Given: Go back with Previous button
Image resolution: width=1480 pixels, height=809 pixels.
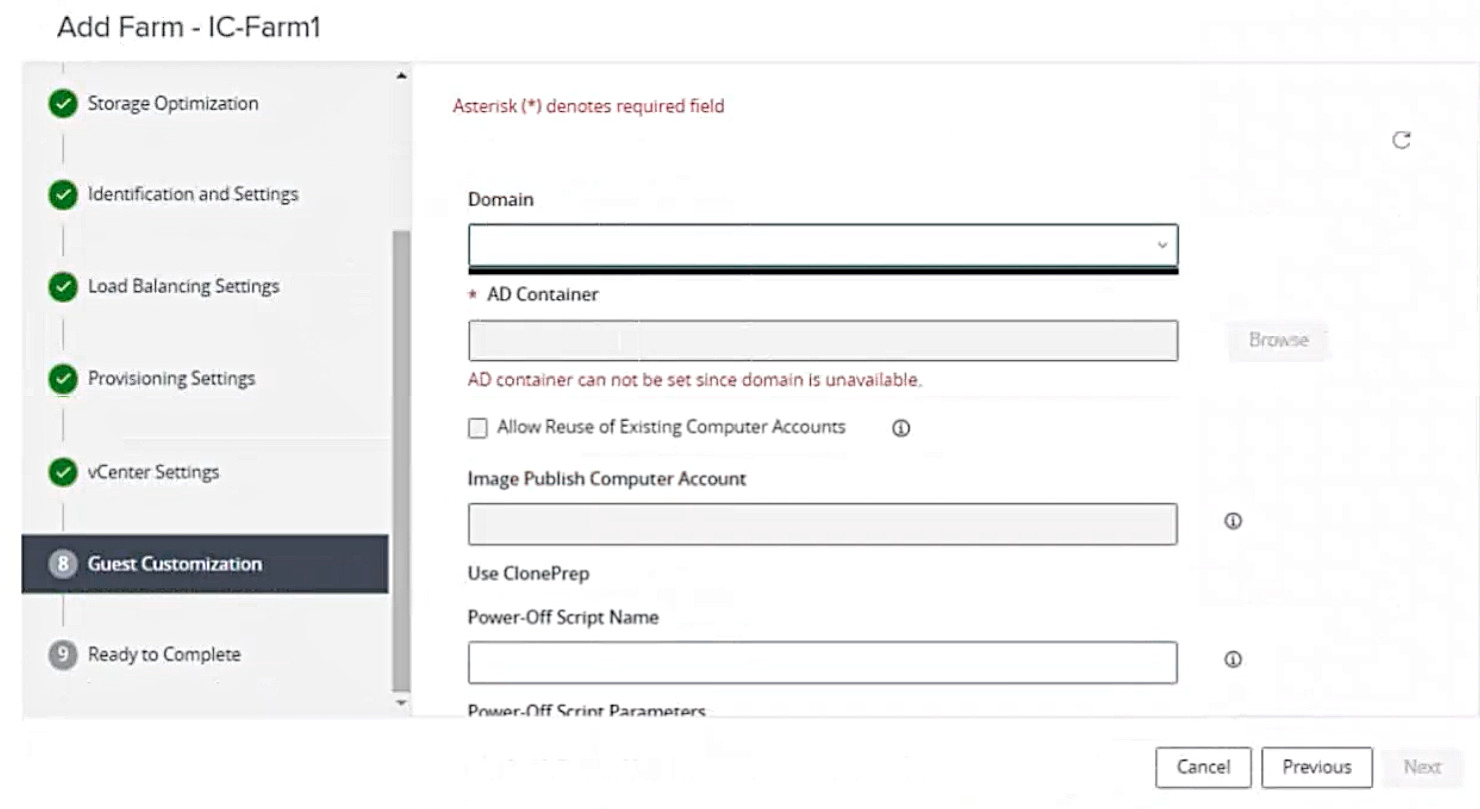Looking at the screenshot, I should pos(1316,767).
